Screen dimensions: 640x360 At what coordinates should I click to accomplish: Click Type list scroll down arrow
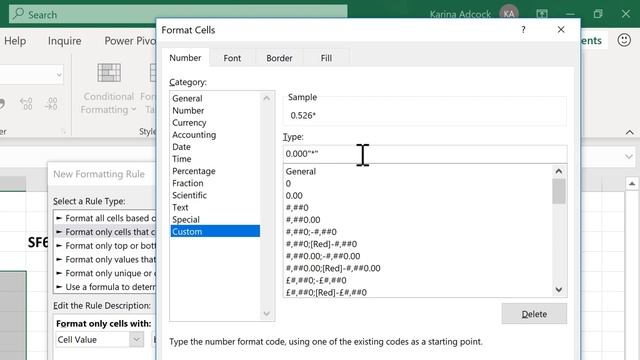pos(559,290)
